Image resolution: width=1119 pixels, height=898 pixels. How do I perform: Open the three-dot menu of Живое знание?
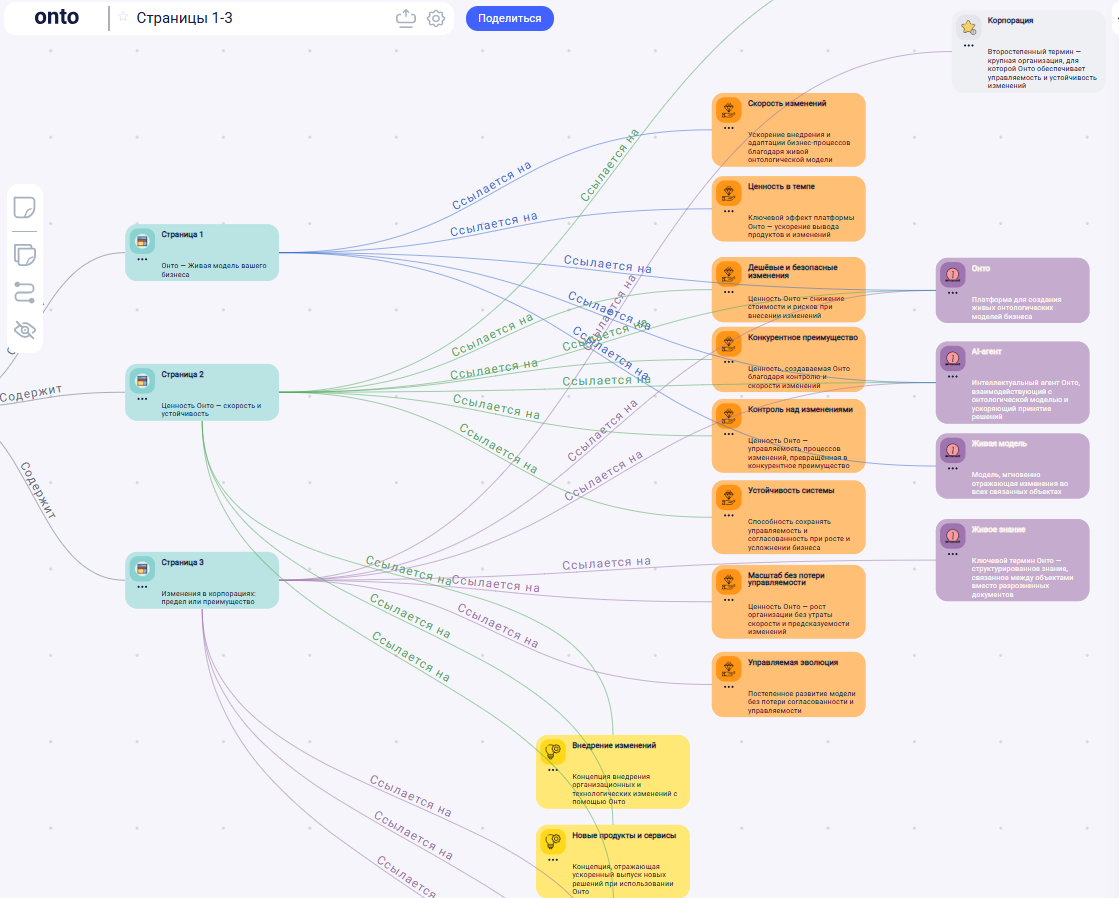(x=953, y=555)
